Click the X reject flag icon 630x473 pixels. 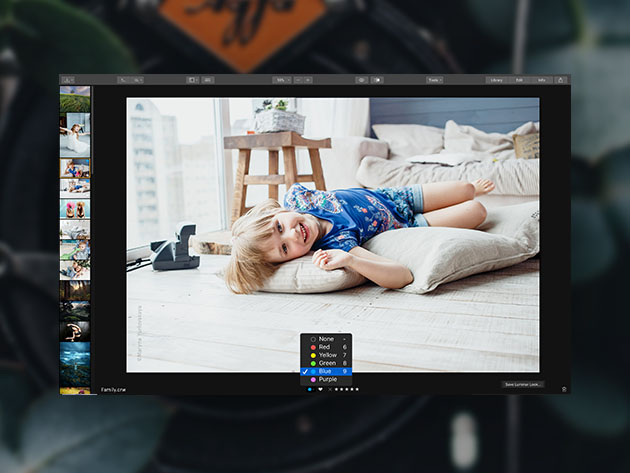(330, 389)
